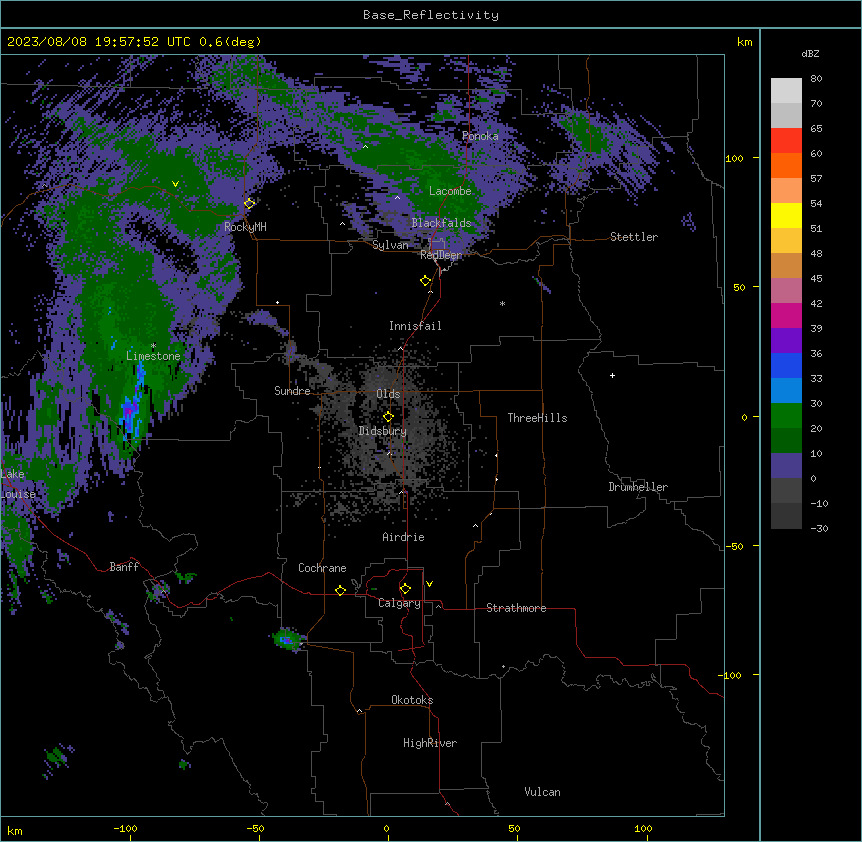The height and width of the screenshot is (842, 862).
Task: Click the yellow V marker east of Calgary
Action: pyautogui.click(x=429, y=584)
